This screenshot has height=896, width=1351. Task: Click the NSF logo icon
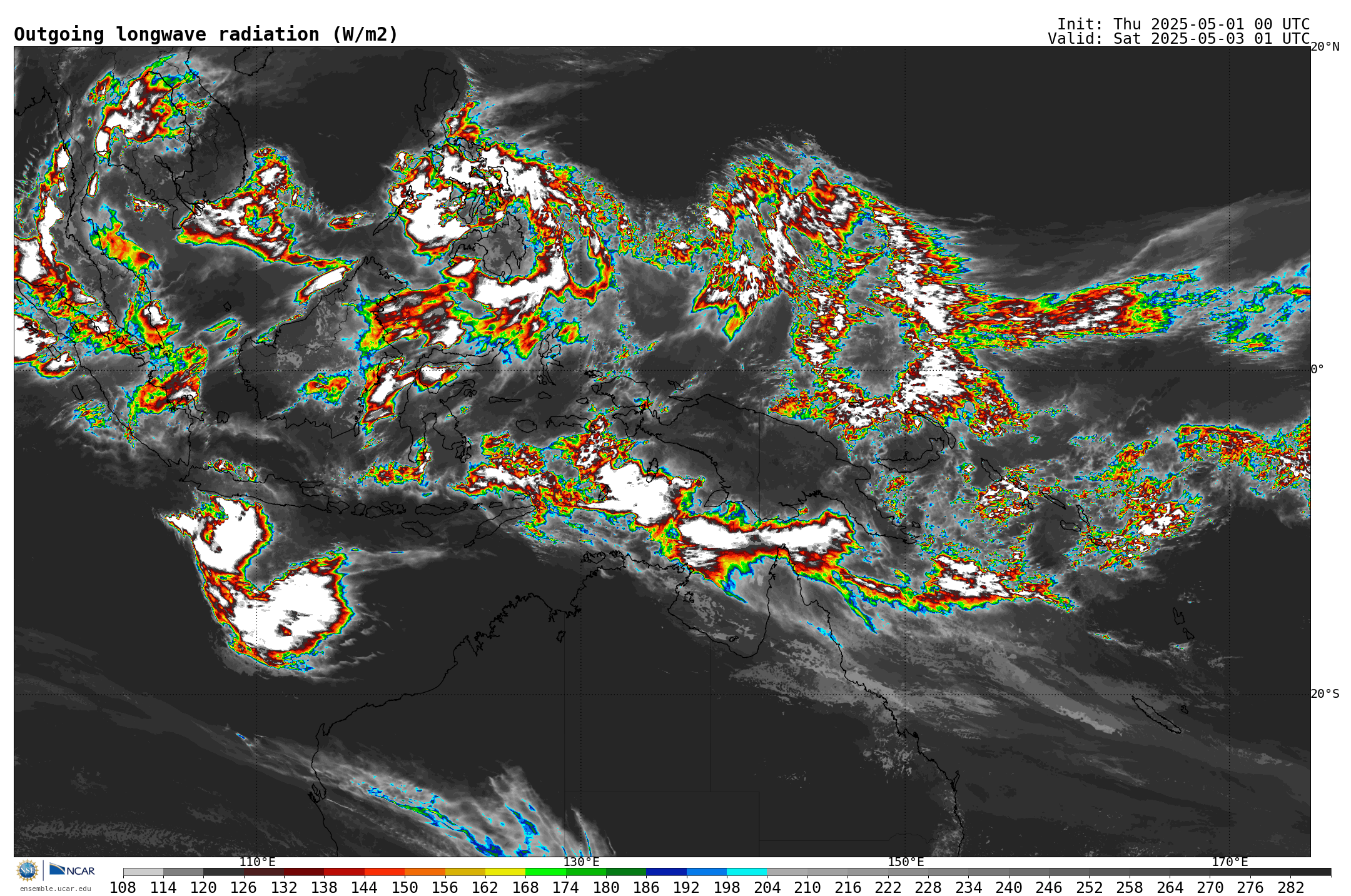point(28,870)
